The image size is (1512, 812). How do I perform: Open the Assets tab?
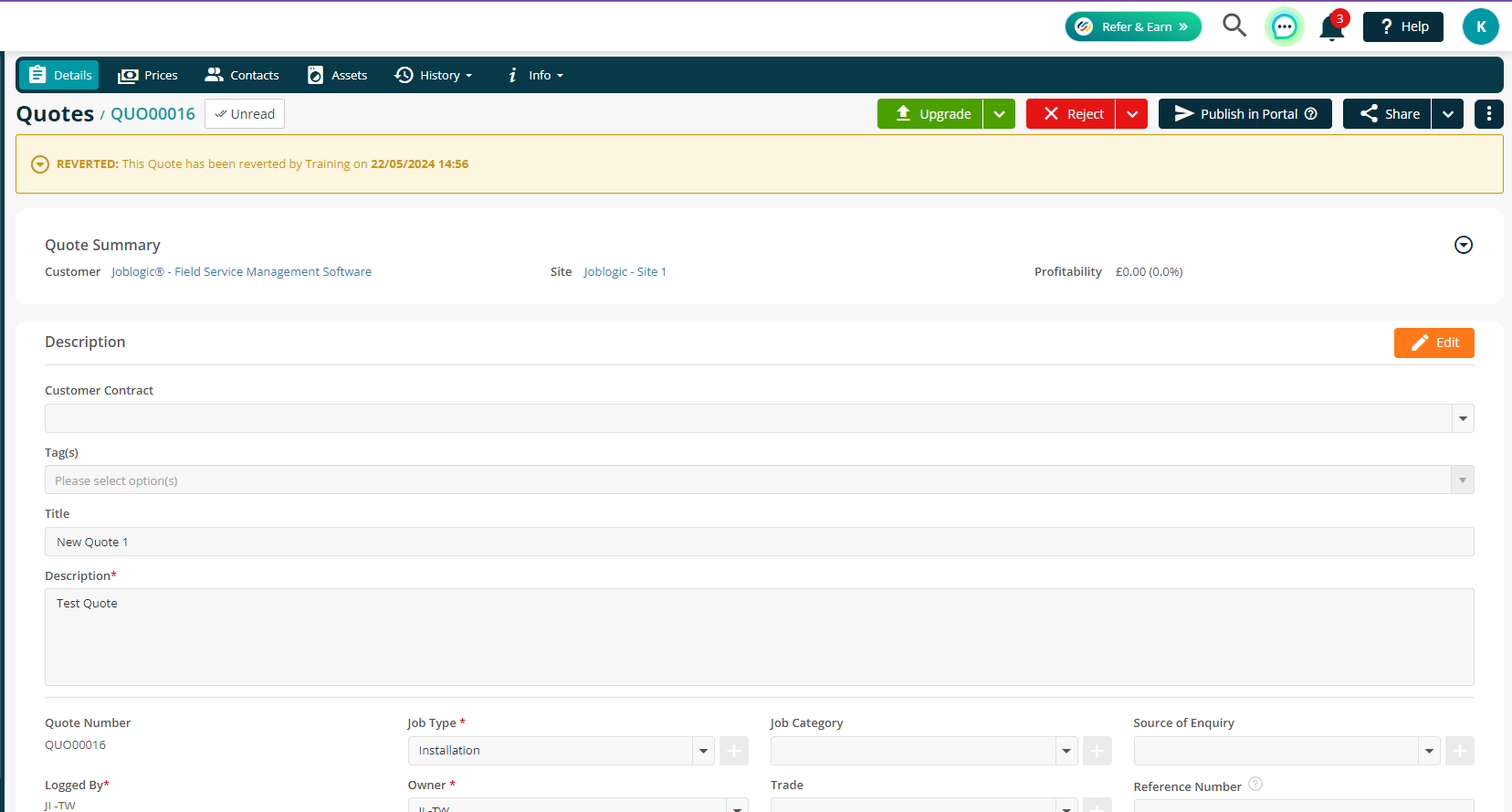[x=337, y=75]
